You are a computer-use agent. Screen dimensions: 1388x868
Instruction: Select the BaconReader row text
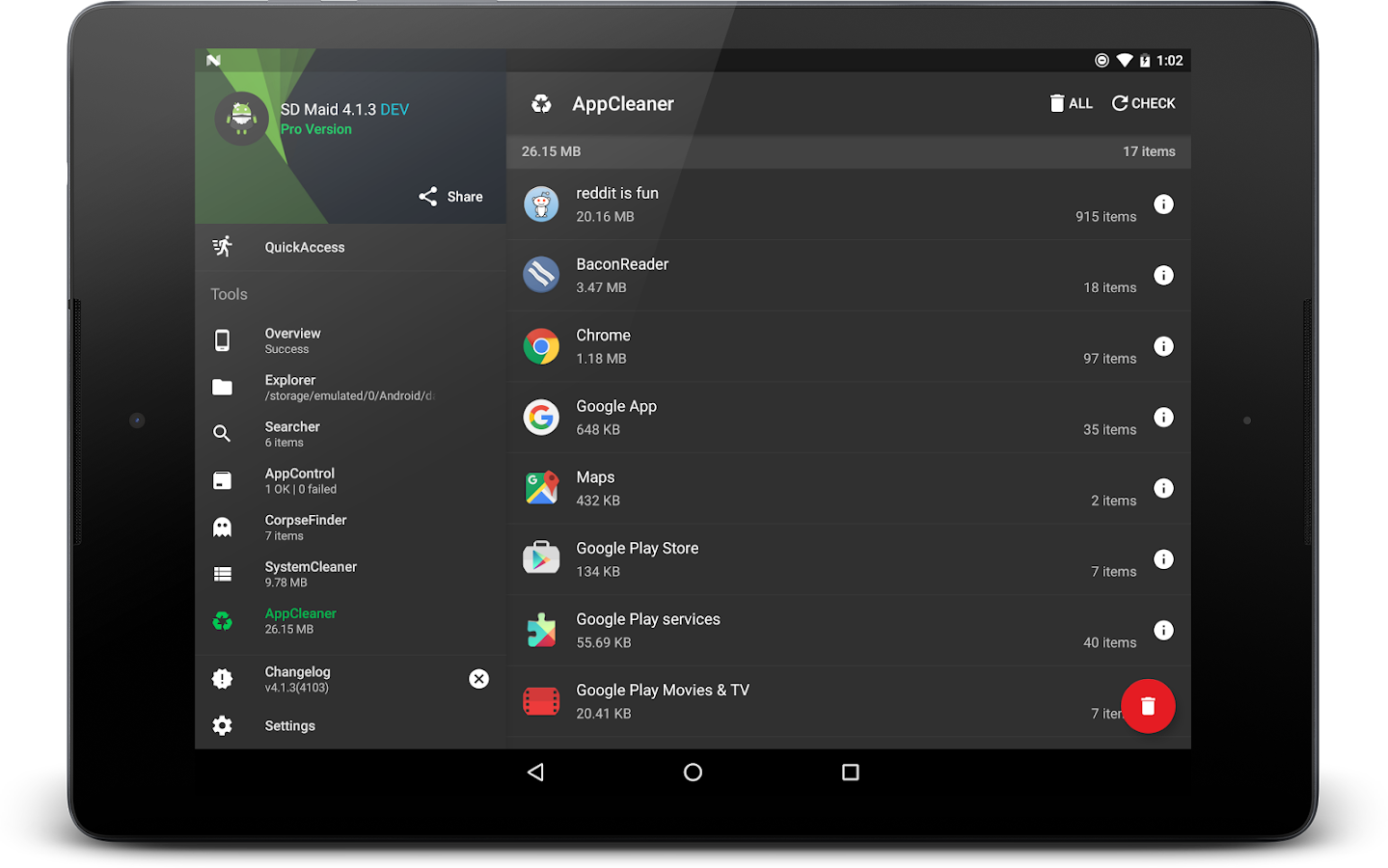pos(622,264)
